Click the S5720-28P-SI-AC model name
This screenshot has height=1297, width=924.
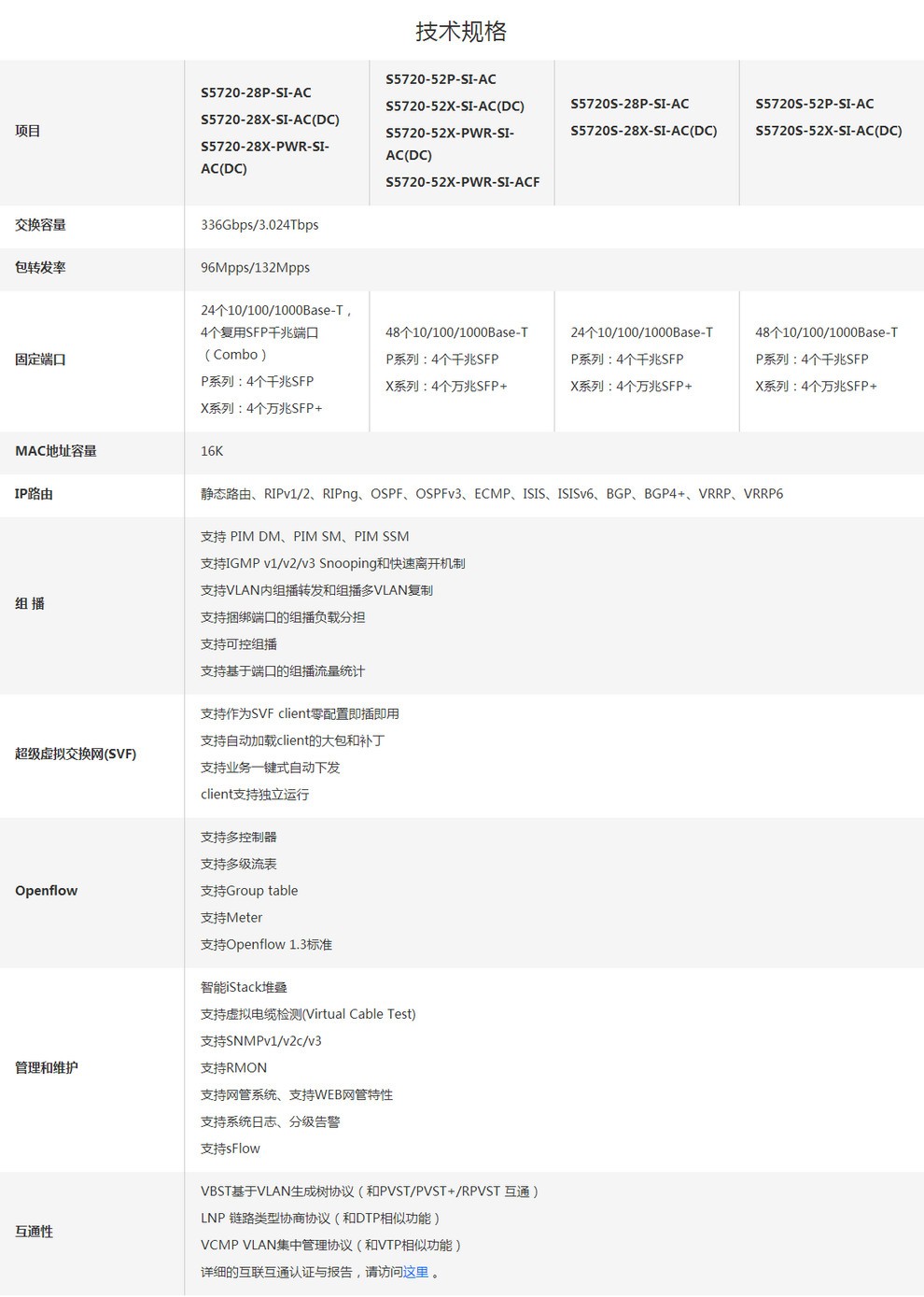point(256,92)
